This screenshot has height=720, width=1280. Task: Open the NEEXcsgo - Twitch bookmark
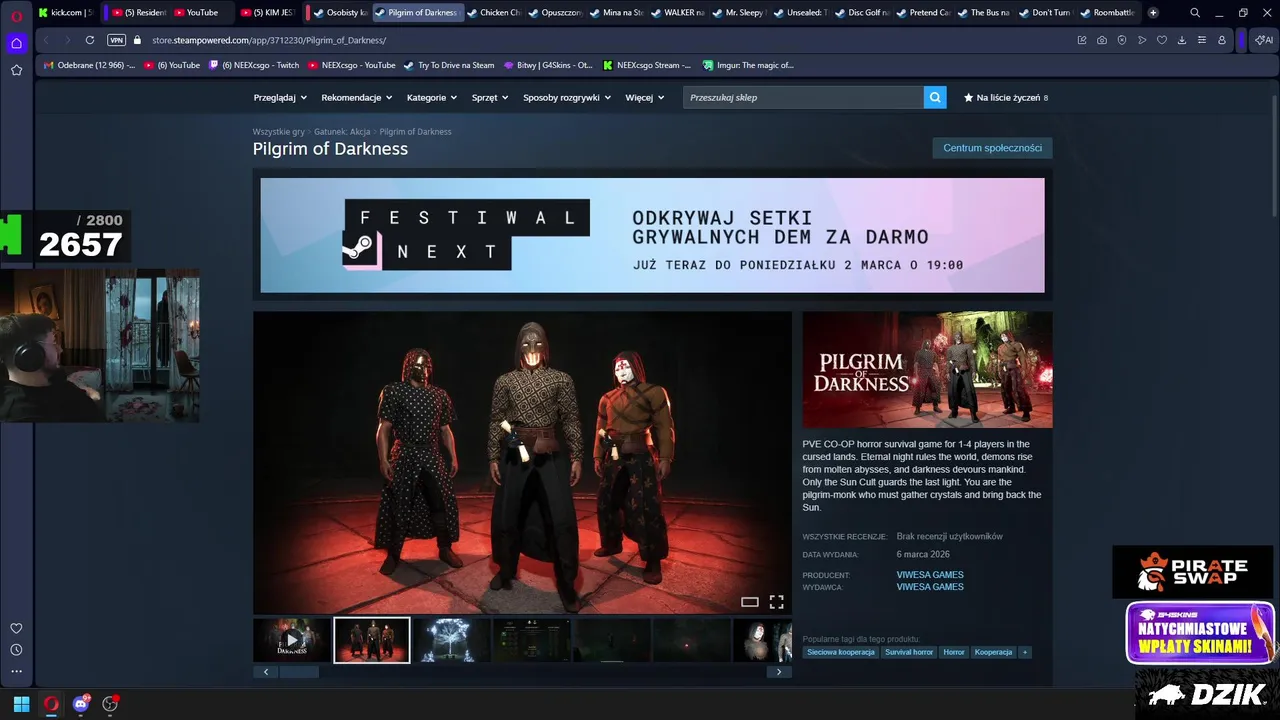pos(254,65)
